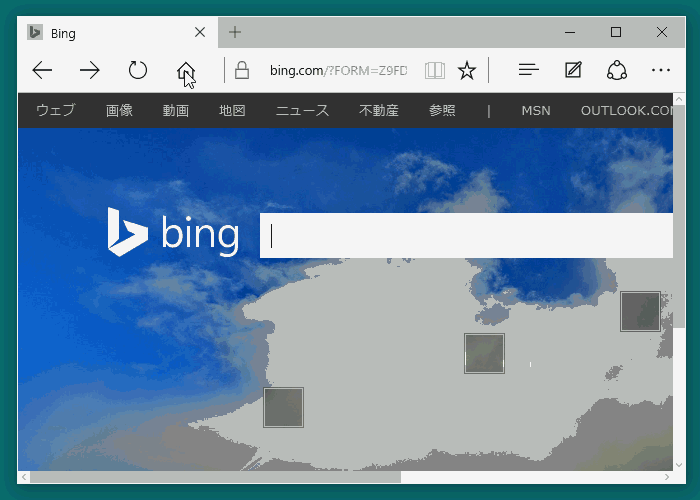The image size is (700, 500).
Task: Open the 参照 menu item
Action: coord(442,110)
